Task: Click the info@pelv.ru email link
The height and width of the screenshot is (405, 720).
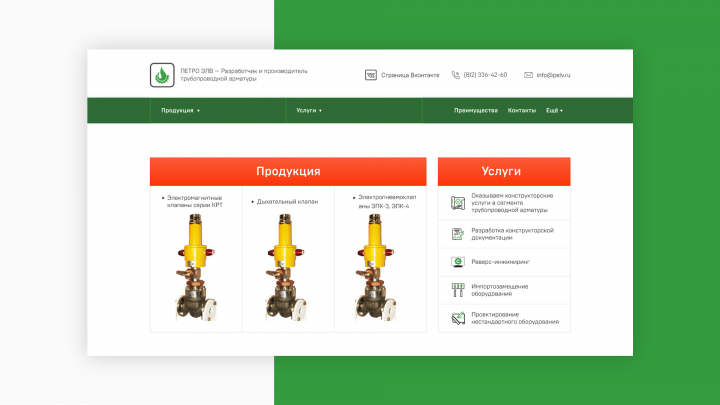Action: pyautogui.click(x=553, y=75)
